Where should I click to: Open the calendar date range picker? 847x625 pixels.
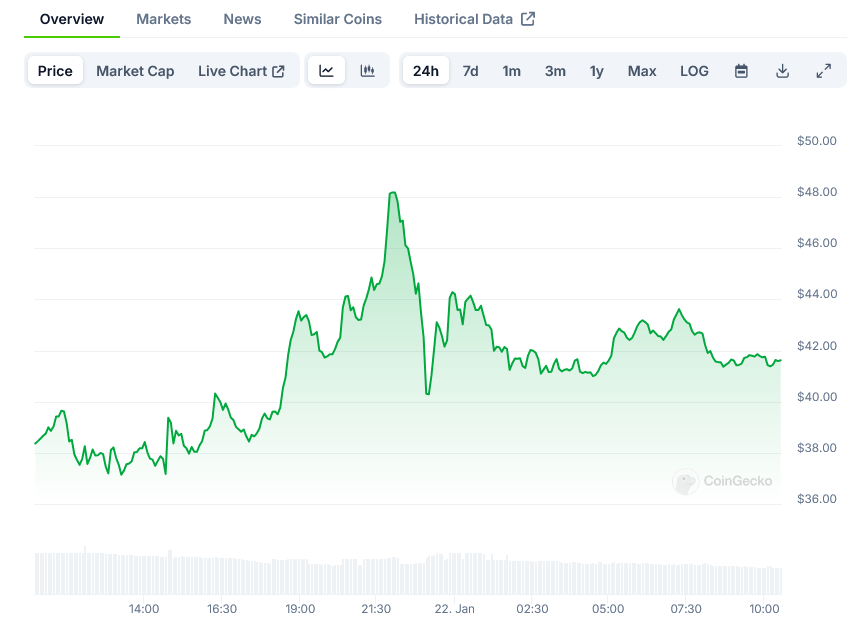tap(741, 71)
